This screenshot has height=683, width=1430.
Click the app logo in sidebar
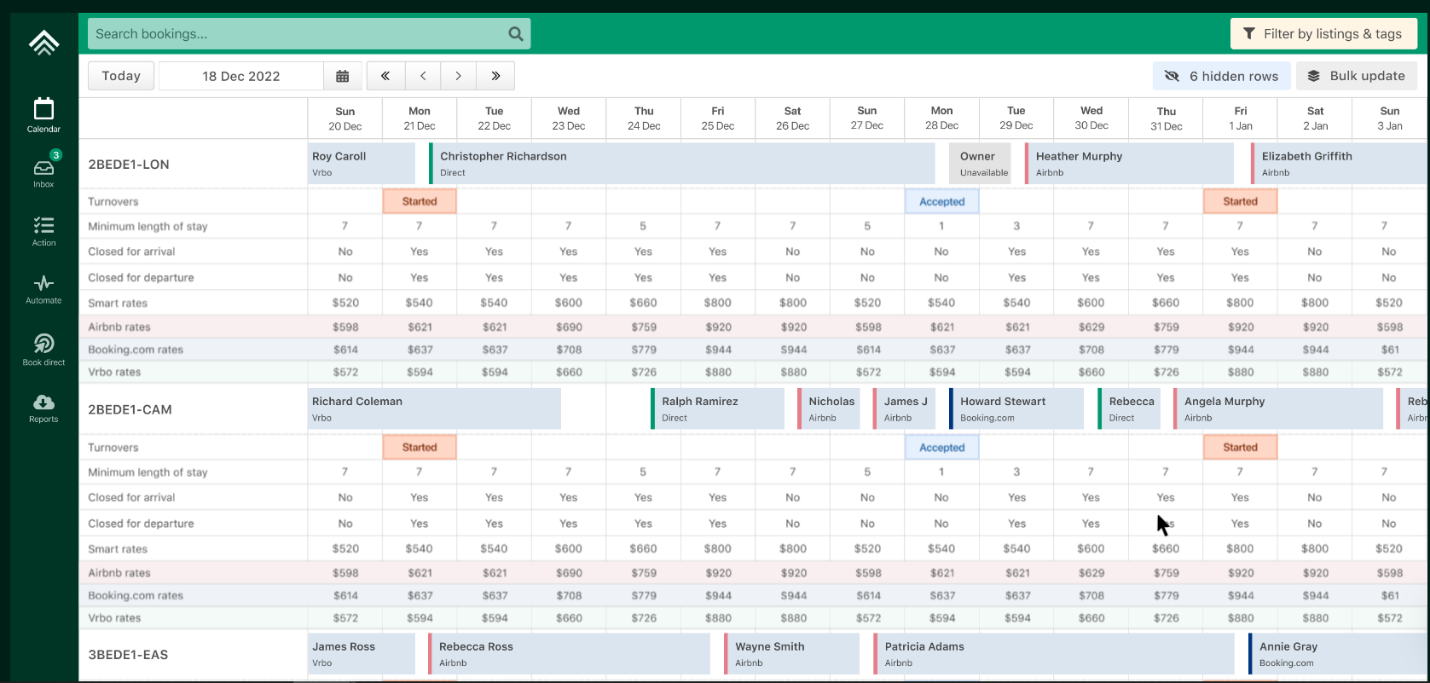click(44, 42)
